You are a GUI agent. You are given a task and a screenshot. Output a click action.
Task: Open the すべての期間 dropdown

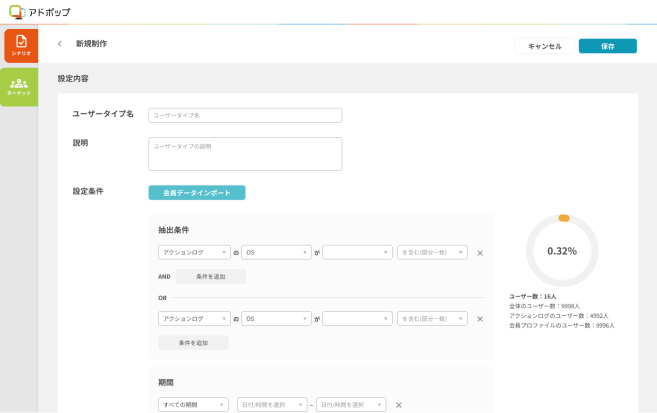194,405
